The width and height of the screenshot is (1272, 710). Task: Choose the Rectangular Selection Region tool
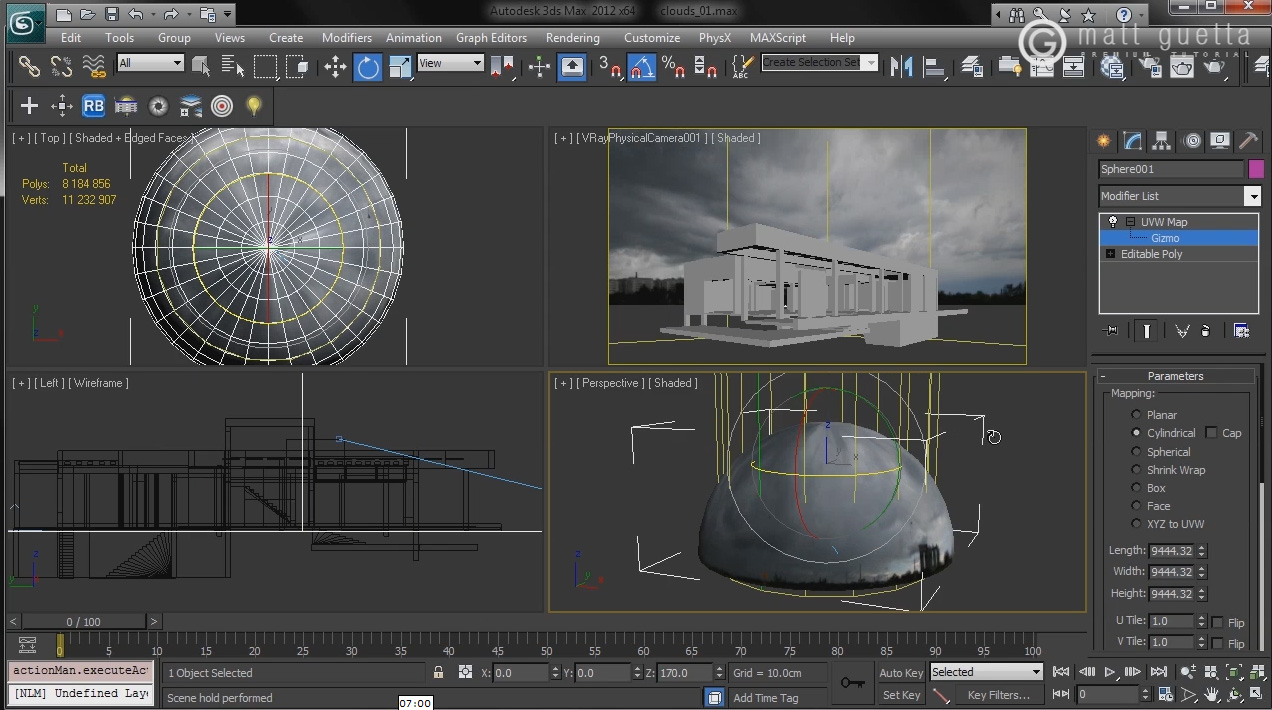[x=265, y=67]
